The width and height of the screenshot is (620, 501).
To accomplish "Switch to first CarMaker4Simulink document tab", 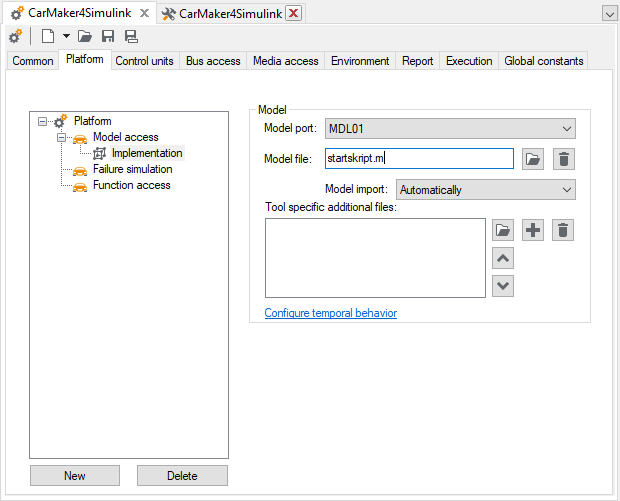I will pyautogui.click(x=79, y=13).
